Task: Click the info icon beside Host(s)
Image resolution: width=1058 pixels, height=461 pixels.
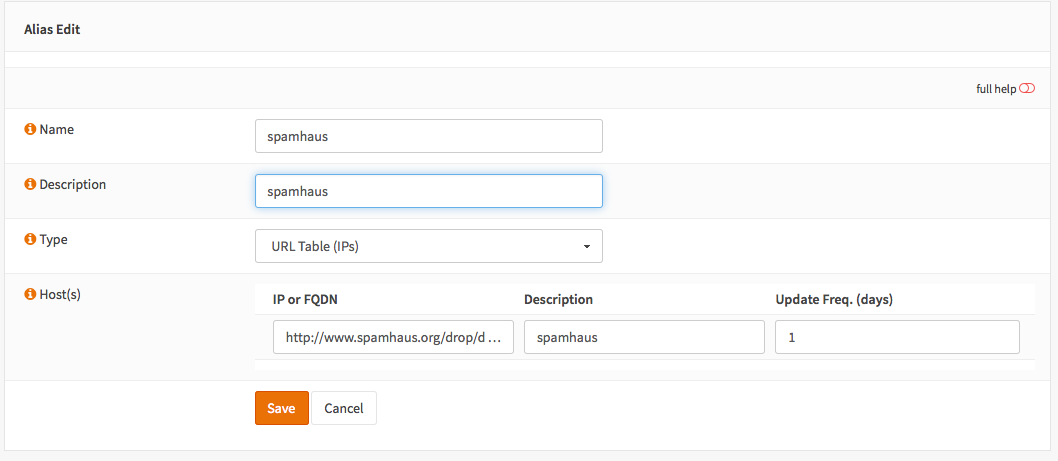Action: (30, 295)
